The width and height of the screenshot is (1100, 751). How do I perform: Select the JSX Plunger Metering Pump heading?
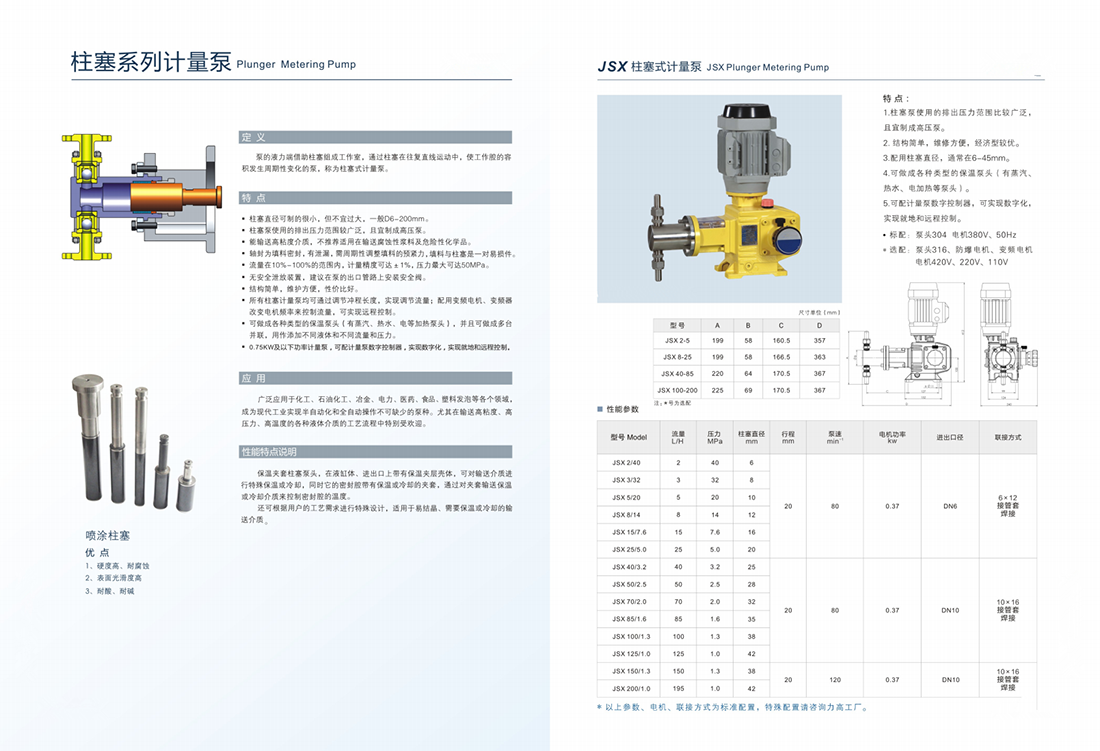click(x=767, y=68)
